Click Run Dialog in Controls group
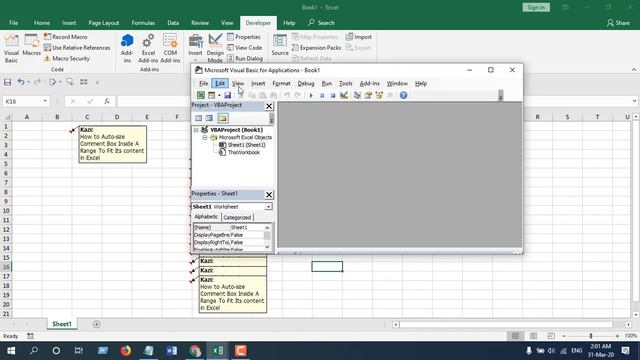 245,58
